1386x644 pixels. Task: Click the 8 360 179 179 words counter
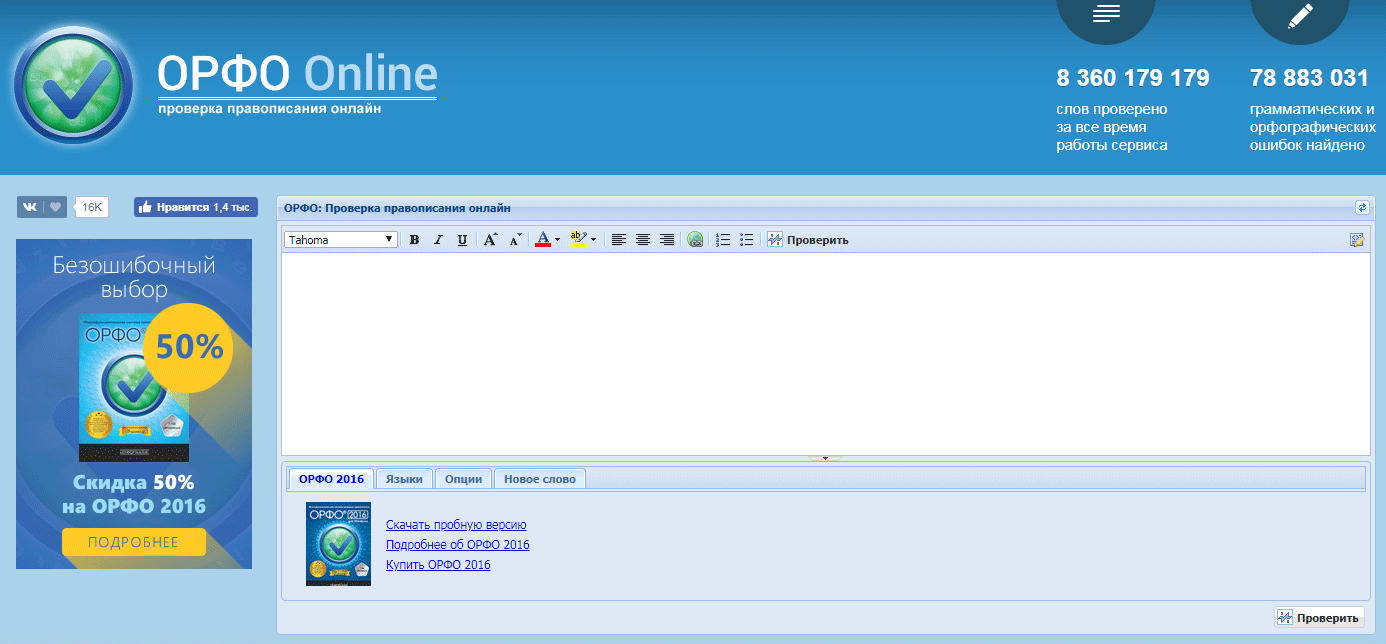pyautogui.click(x=1133, y=78)
